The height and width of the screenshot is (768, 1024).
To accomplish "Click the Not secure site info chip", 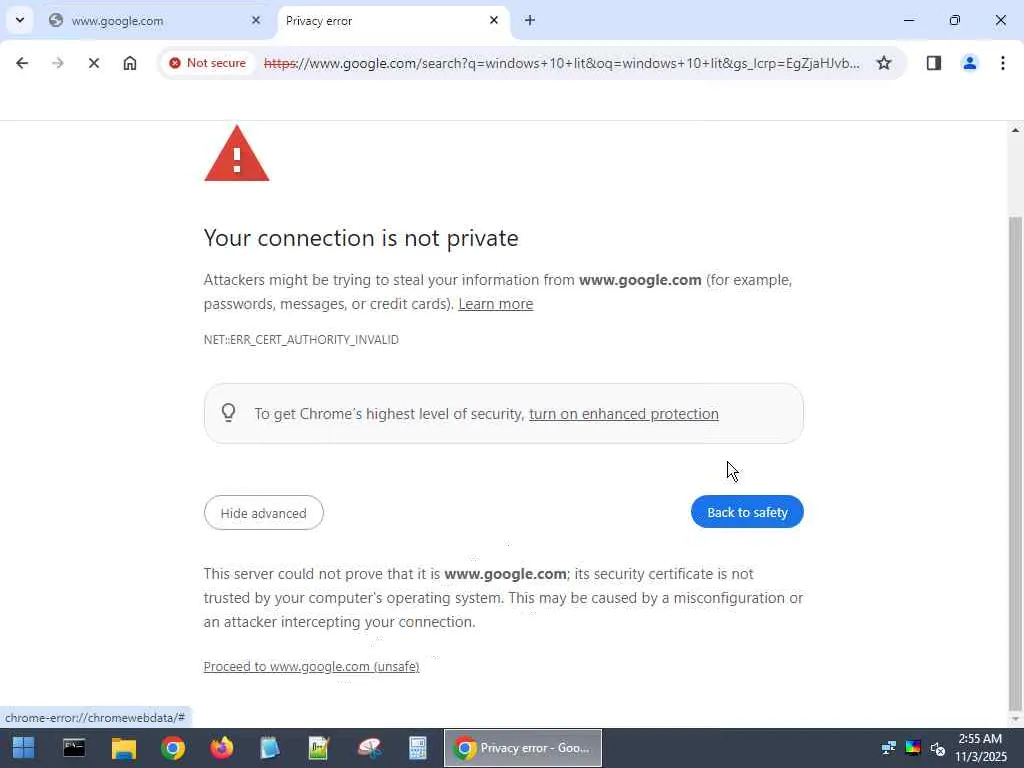I will 207,63.
